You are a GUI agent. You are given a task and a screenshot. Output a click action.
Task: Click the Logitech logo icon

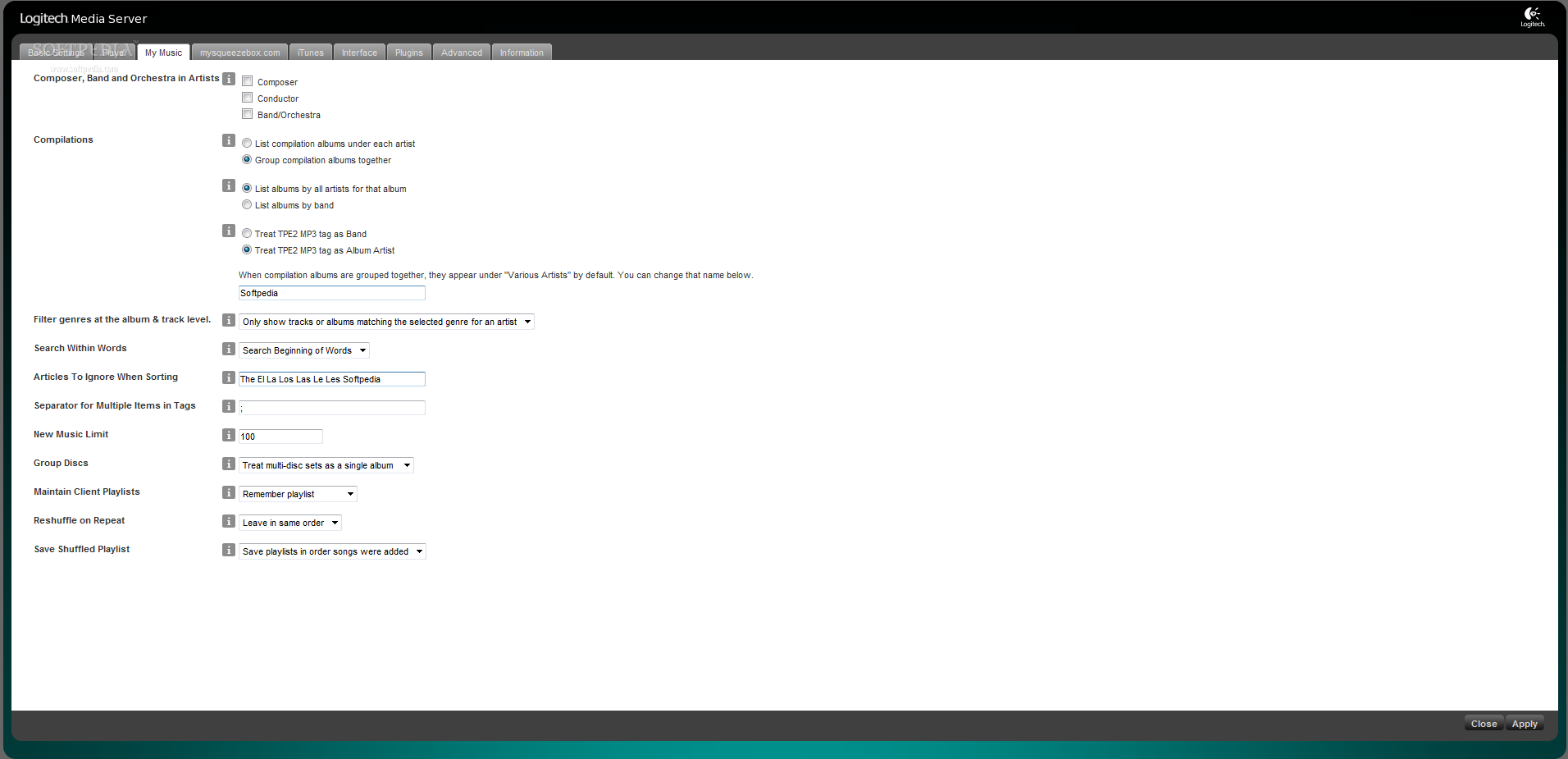coord(1532,16)
